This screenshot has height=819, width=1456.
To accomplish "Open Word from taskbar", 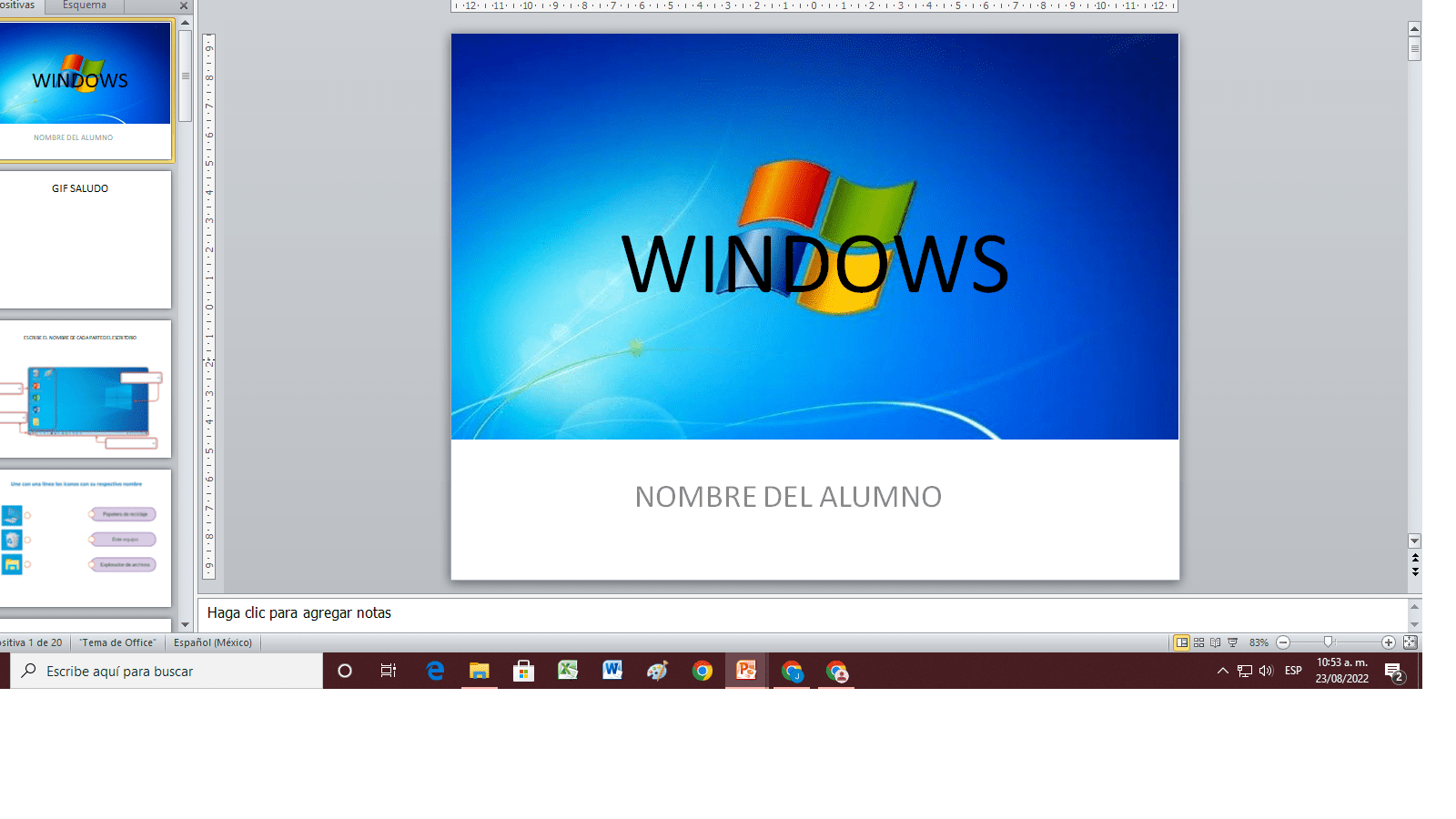I will tap(612, 671).
